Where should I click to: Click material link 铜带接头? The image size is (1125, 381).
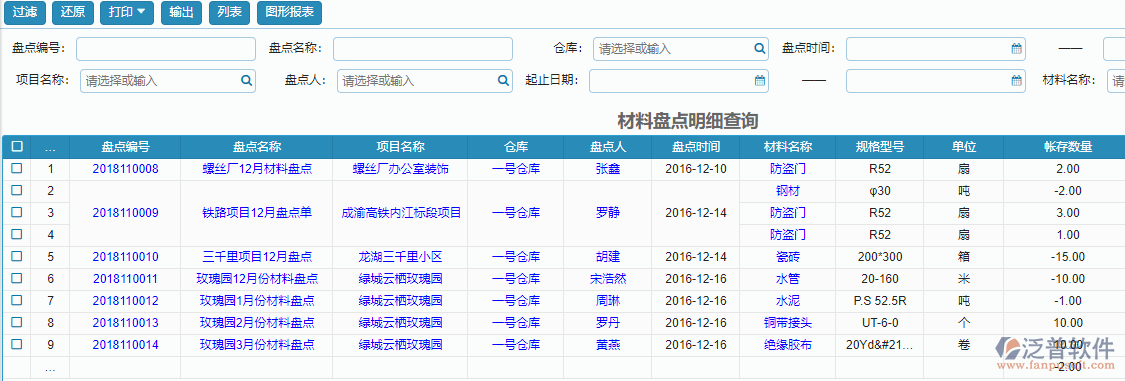787,322
